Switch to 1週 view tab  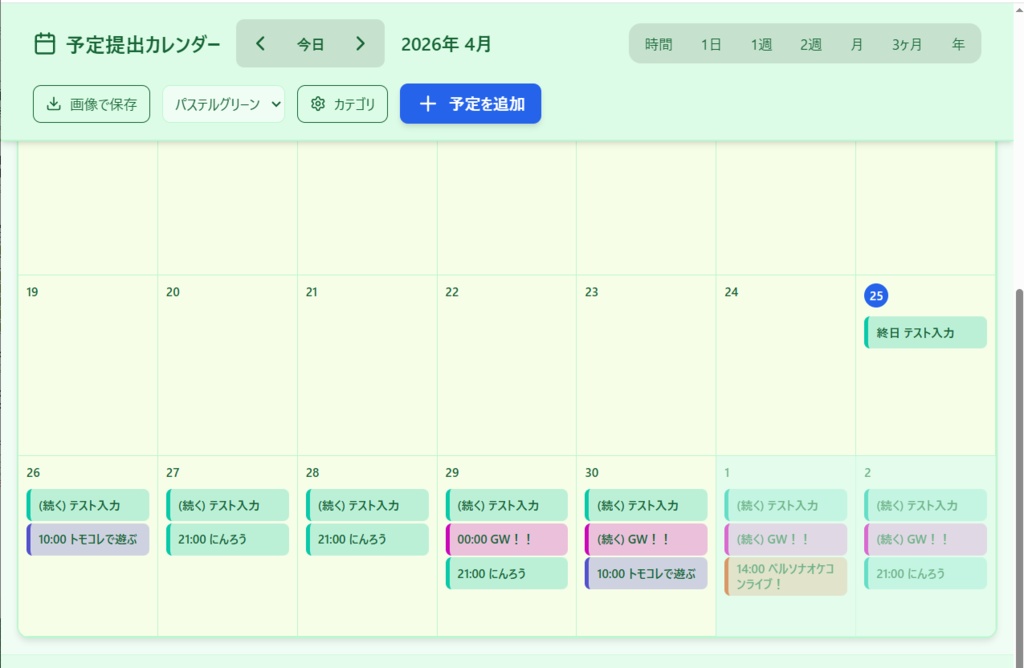pyautogui.click(x=761, y=44)
